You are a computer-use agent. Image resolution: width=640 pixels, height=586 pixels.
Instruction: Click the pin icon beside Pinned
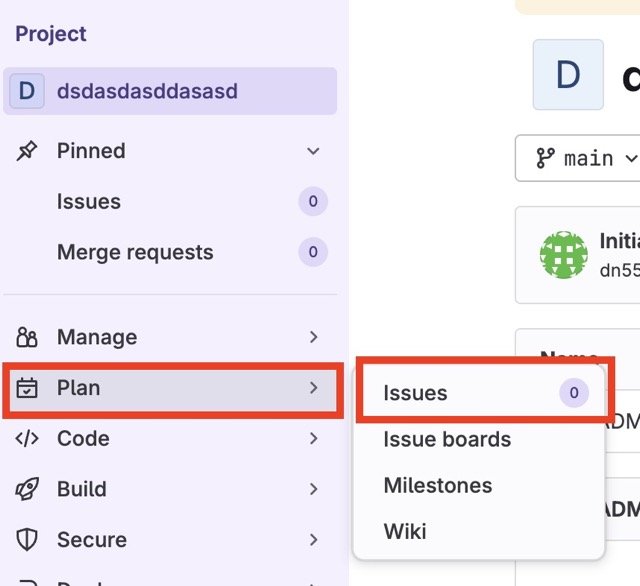(27, 151)
